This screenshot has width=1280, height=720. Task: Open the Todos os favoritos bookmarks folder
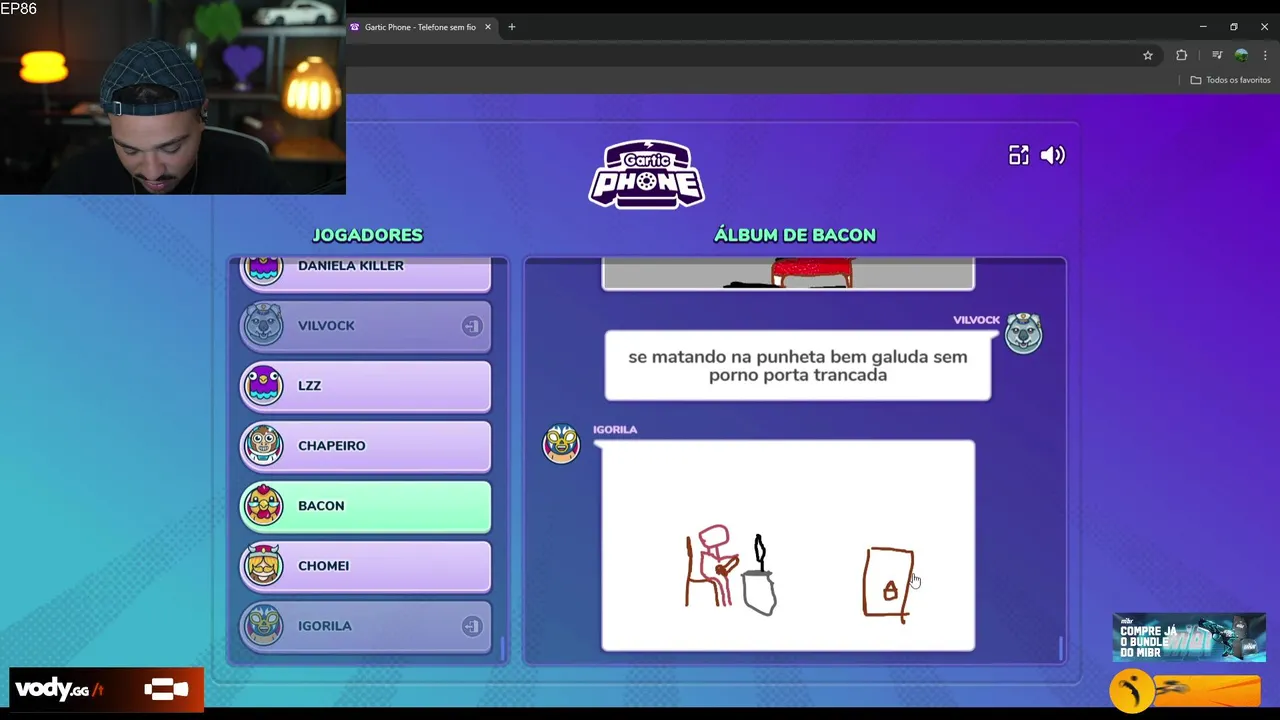click(x=1230, y=80)
